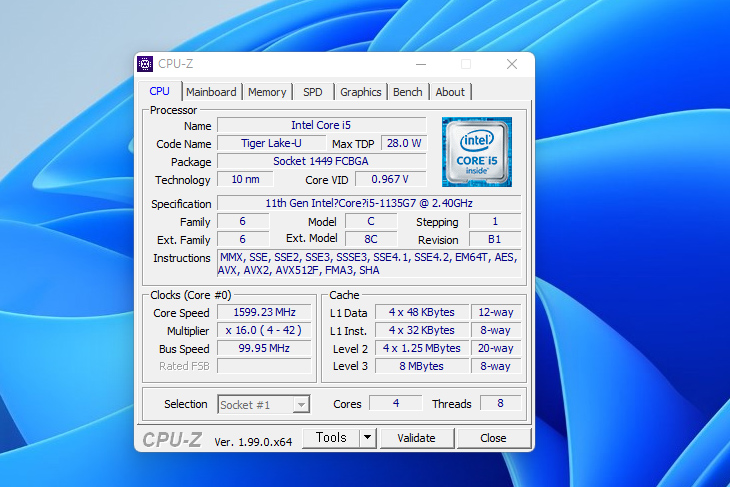Open the Tools dropdown arrow
Viewport: 730px width, 487px height.
[367, 438]
